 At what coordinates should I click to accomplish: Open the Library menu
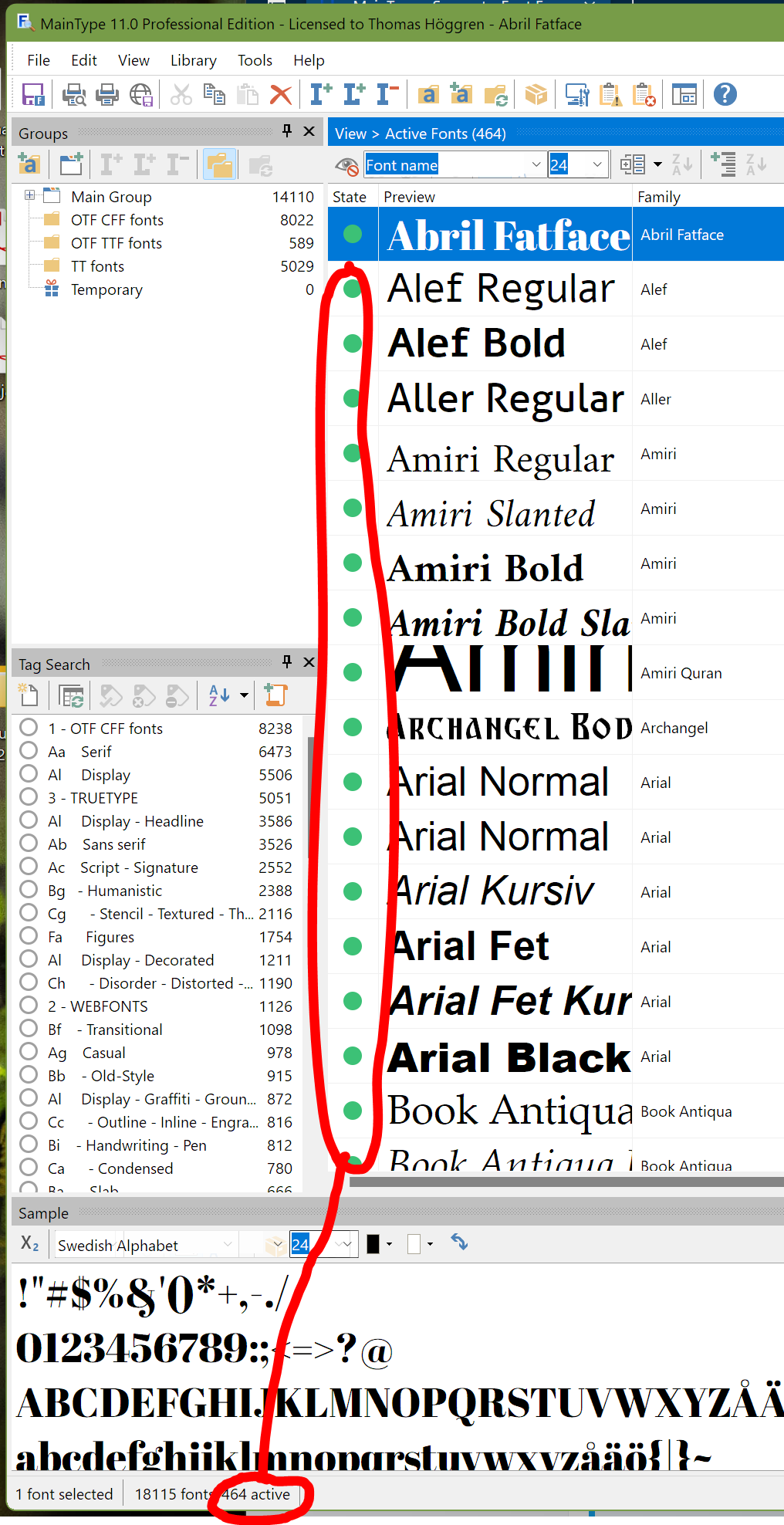click(x=193, y=60)
